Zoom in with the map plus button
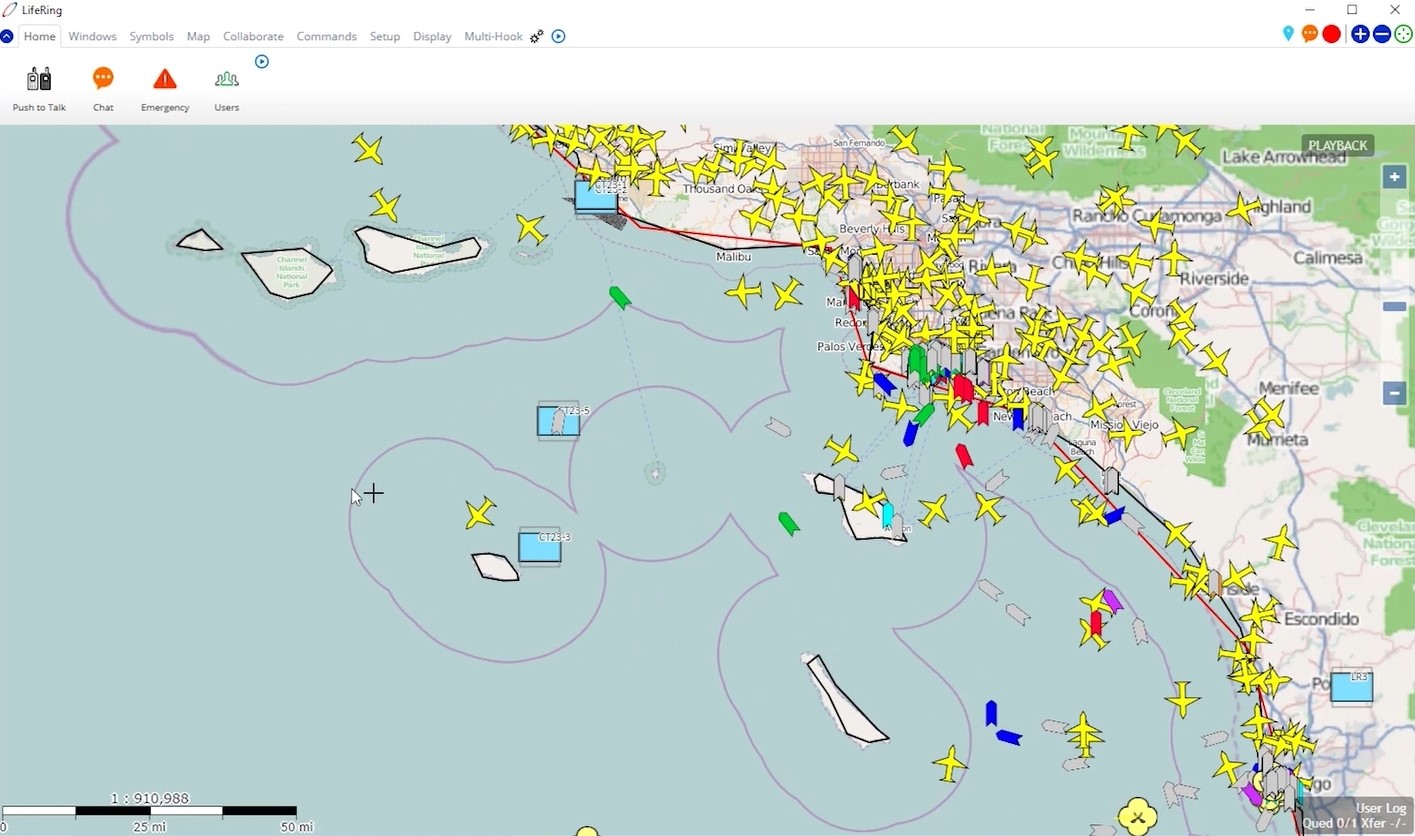This screenshot has height=836, width=1415. click(1395, 178)
